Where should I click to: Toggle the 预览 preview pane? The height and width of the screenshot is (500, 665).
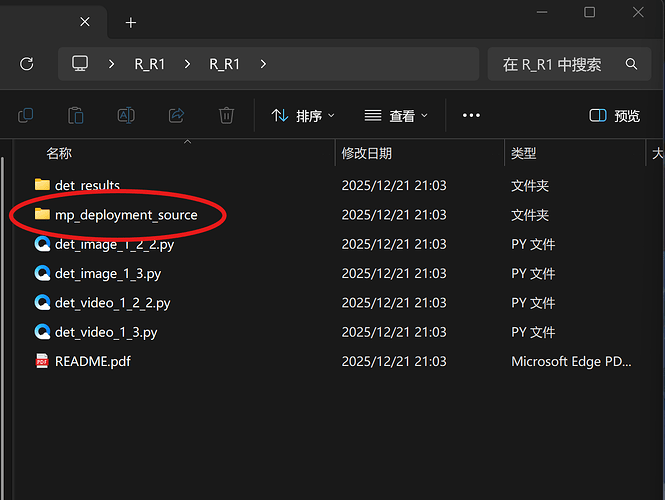pyautogui.click(x=615, y=116)
